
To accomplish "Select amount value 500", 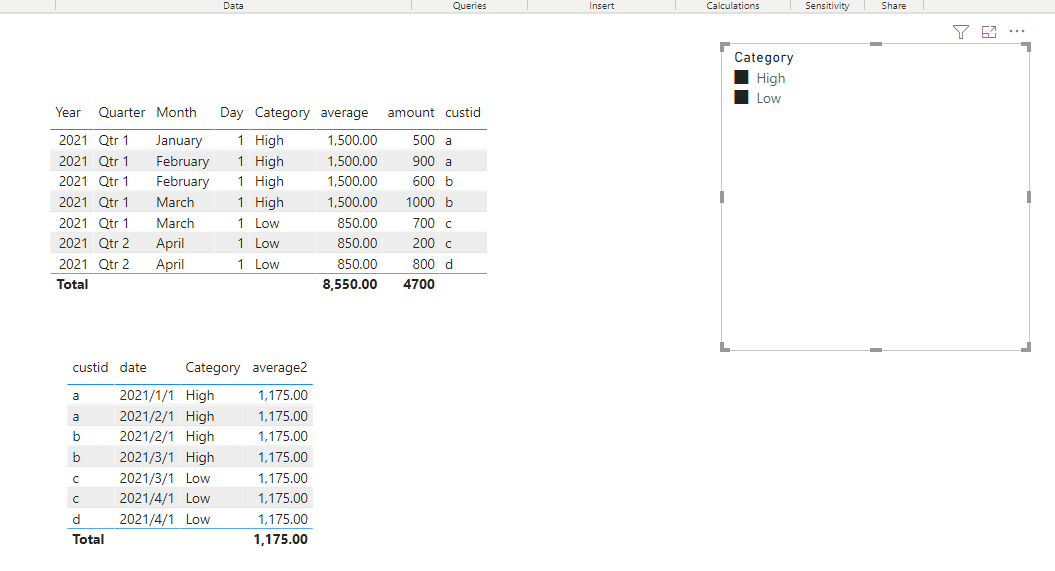I will 423,141.
